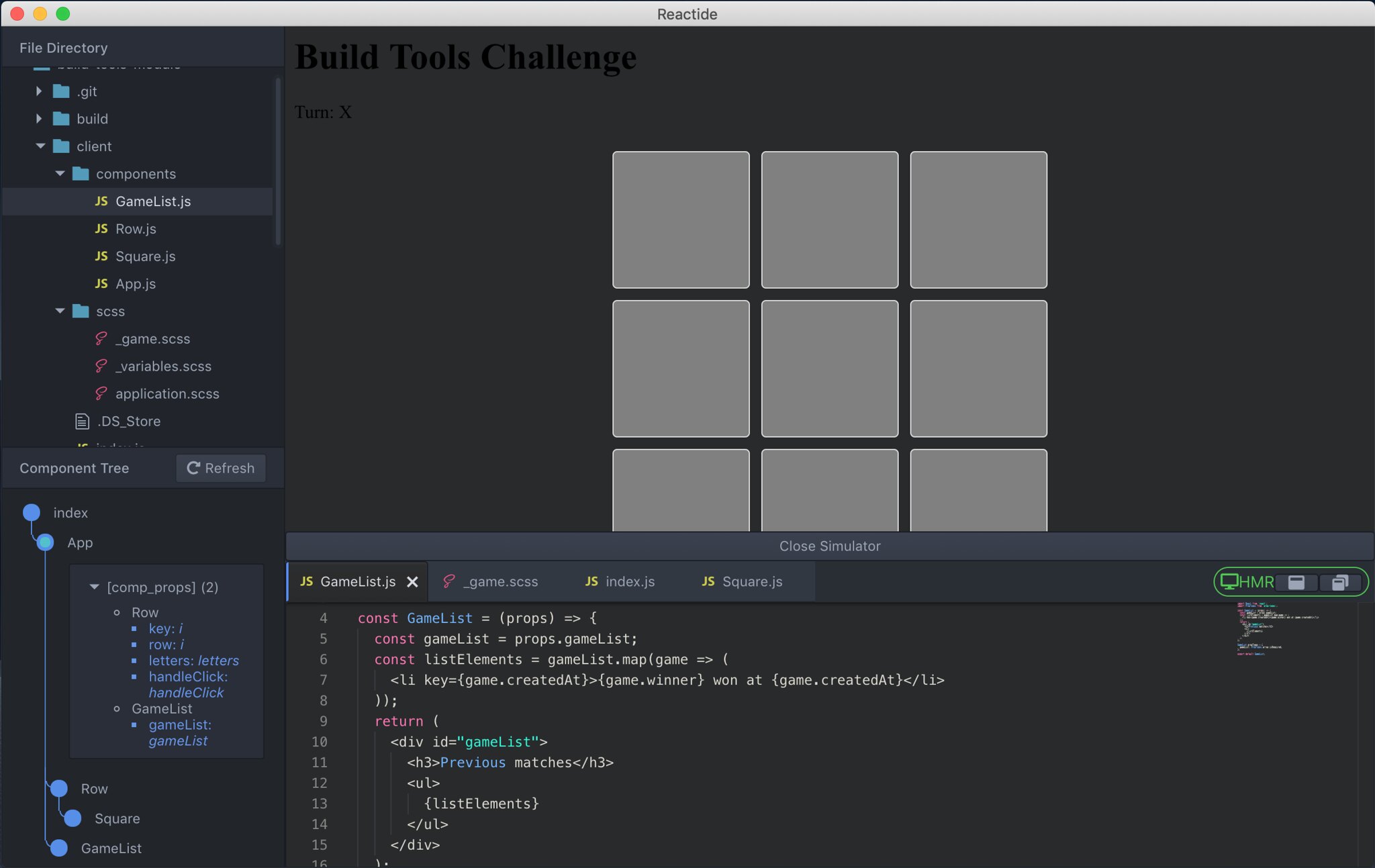Viewport: 1375px width, 868px height.
Task: Collapse the [comp_props] (2) section
Action: [x=94, y=587]
